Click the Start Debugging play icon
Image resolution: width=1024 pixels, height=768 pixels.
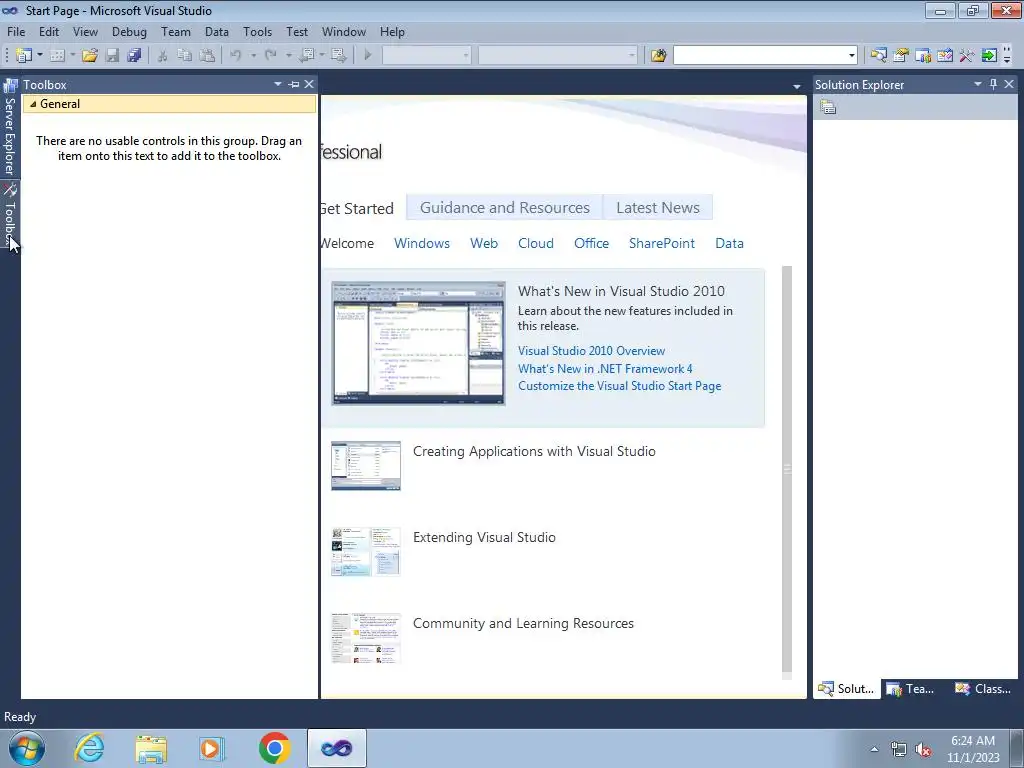point(368,56)
